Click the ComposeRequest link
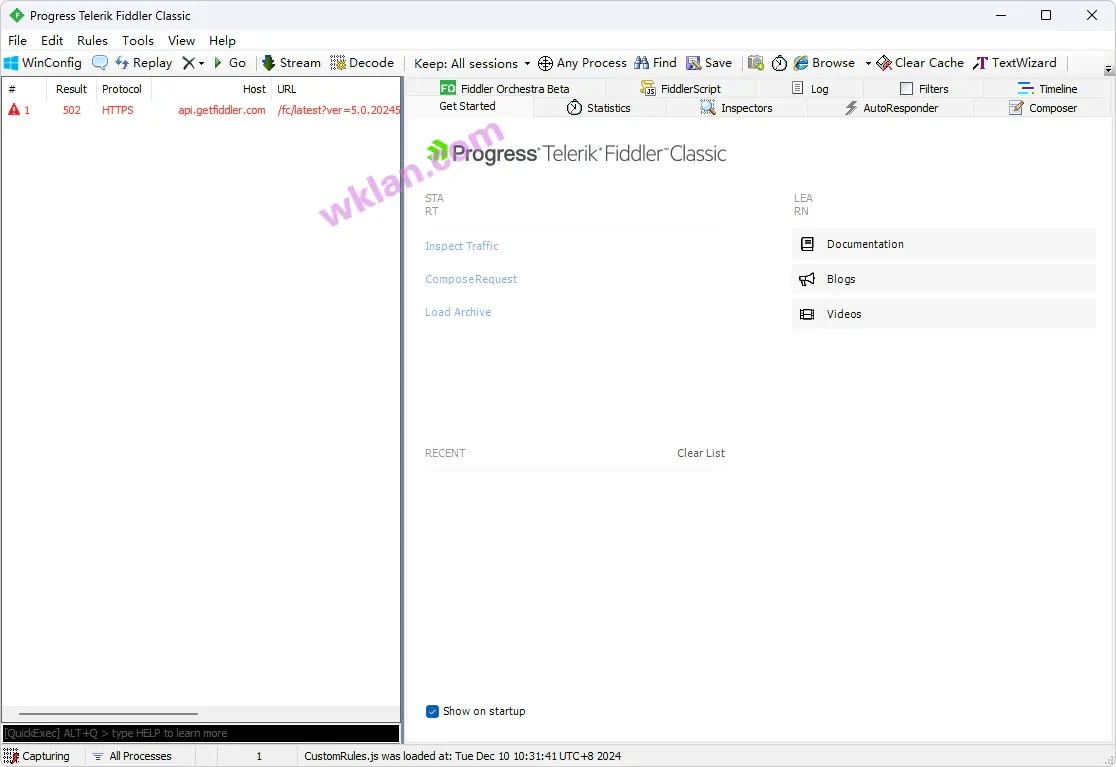The height and width of the screenshot is (767, 1116). tap(471, 280)
